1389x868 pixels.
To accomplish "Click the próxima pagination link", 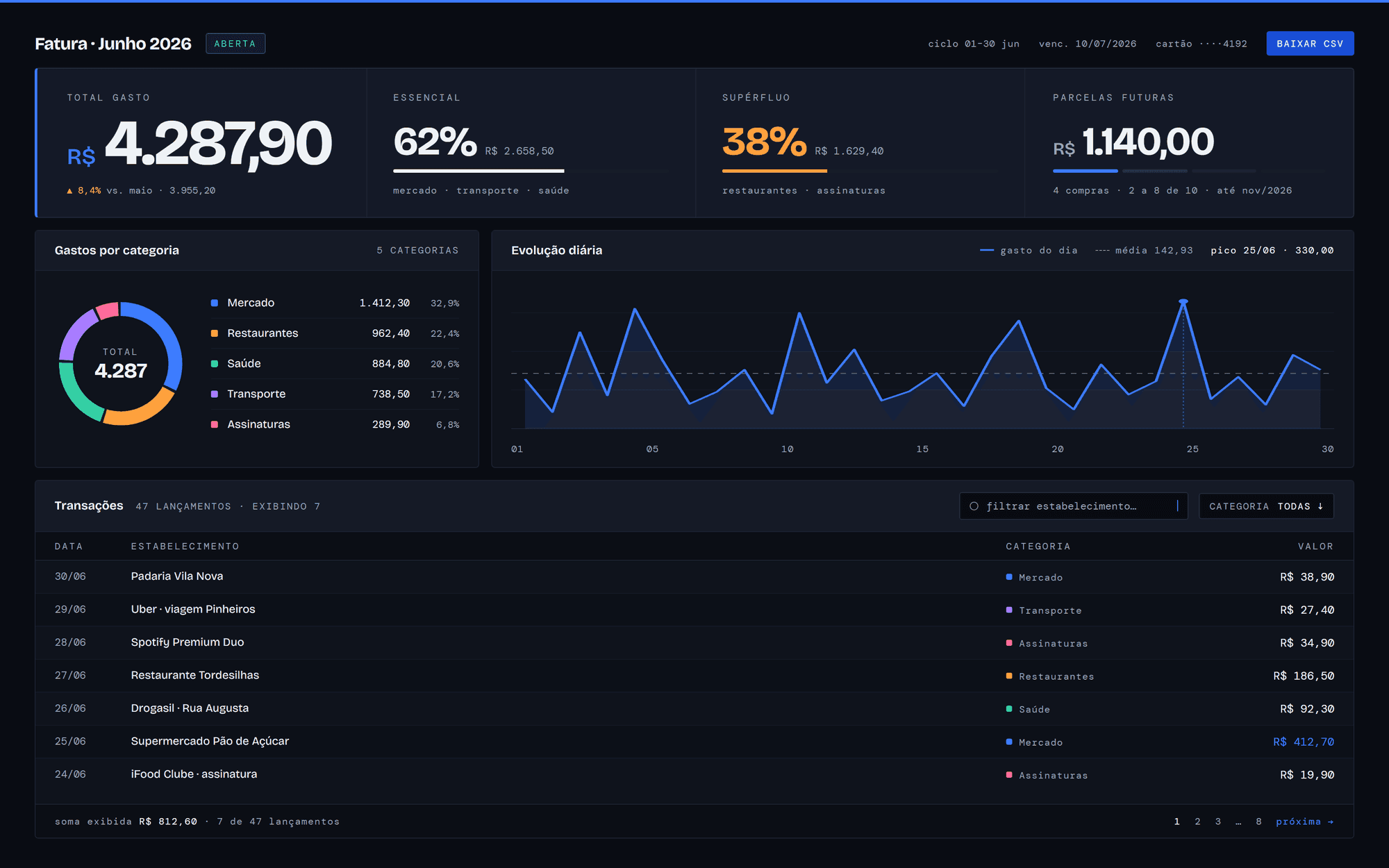I will [x=1305, y=821].
